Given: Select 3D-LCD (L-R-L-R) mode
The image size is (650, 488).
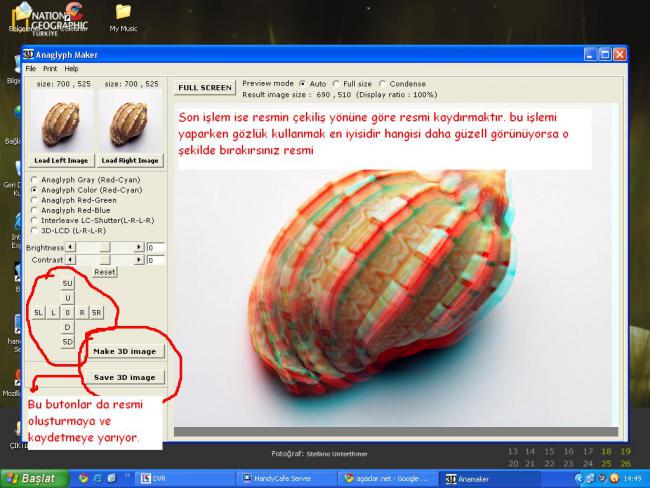Looking at the screenshot, I should pos(34,231).
